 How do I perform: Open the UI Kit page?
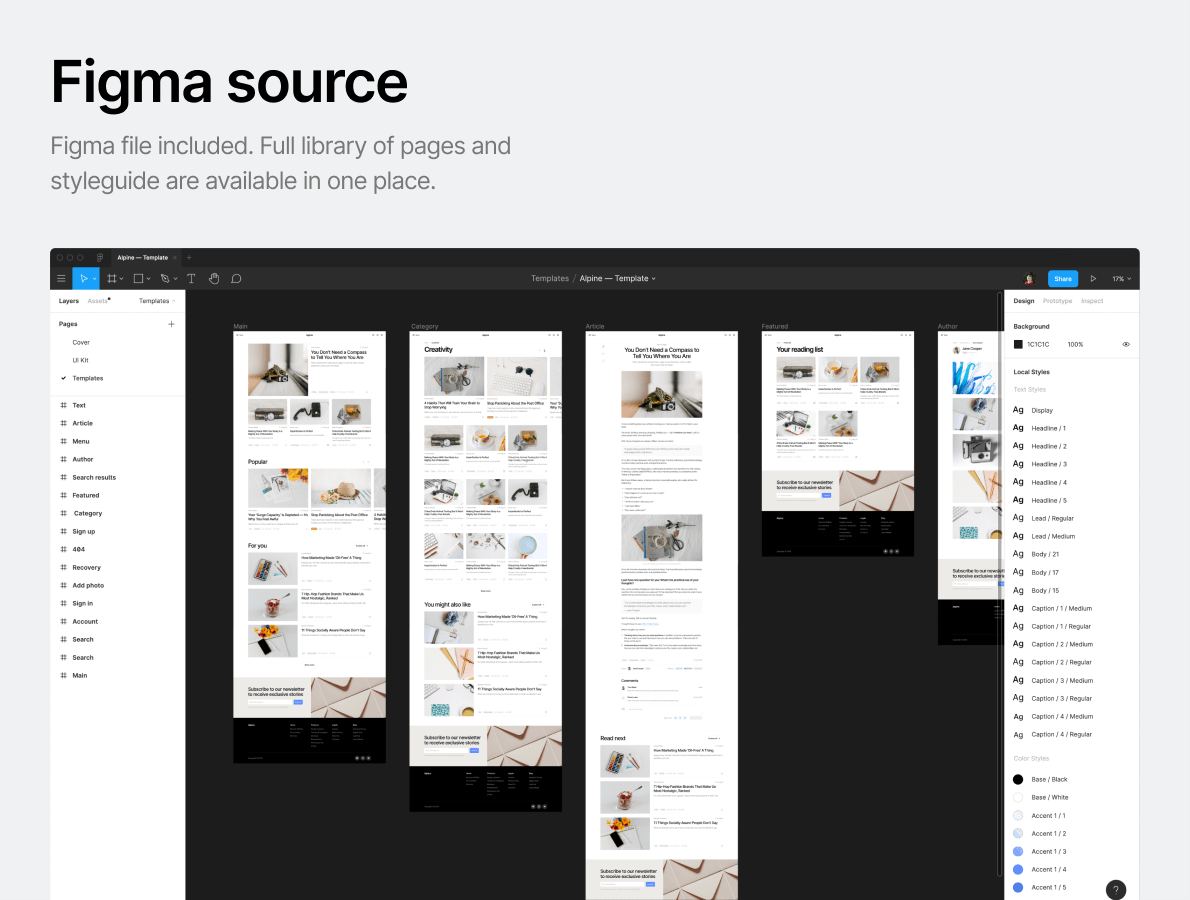[x=80, y=360]
